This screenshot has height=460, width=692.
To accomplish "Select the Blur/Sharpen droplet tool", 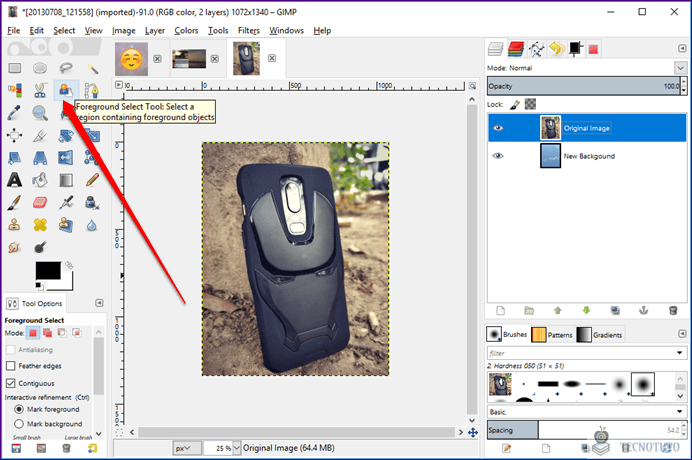I will point(92,225).
